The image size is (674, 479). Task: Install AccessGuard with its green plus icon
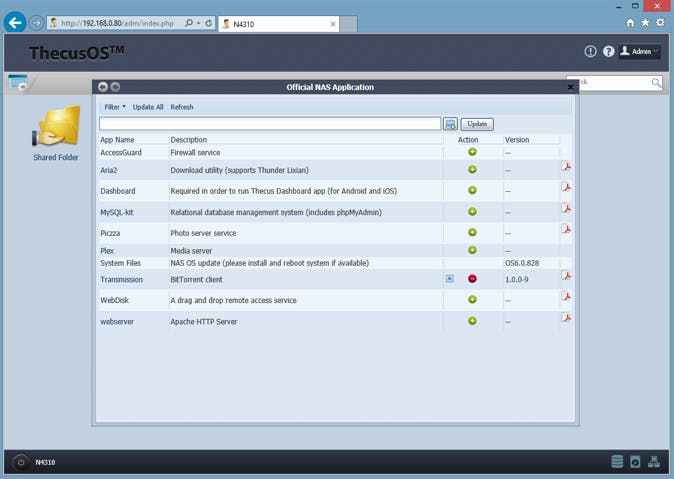472,152
